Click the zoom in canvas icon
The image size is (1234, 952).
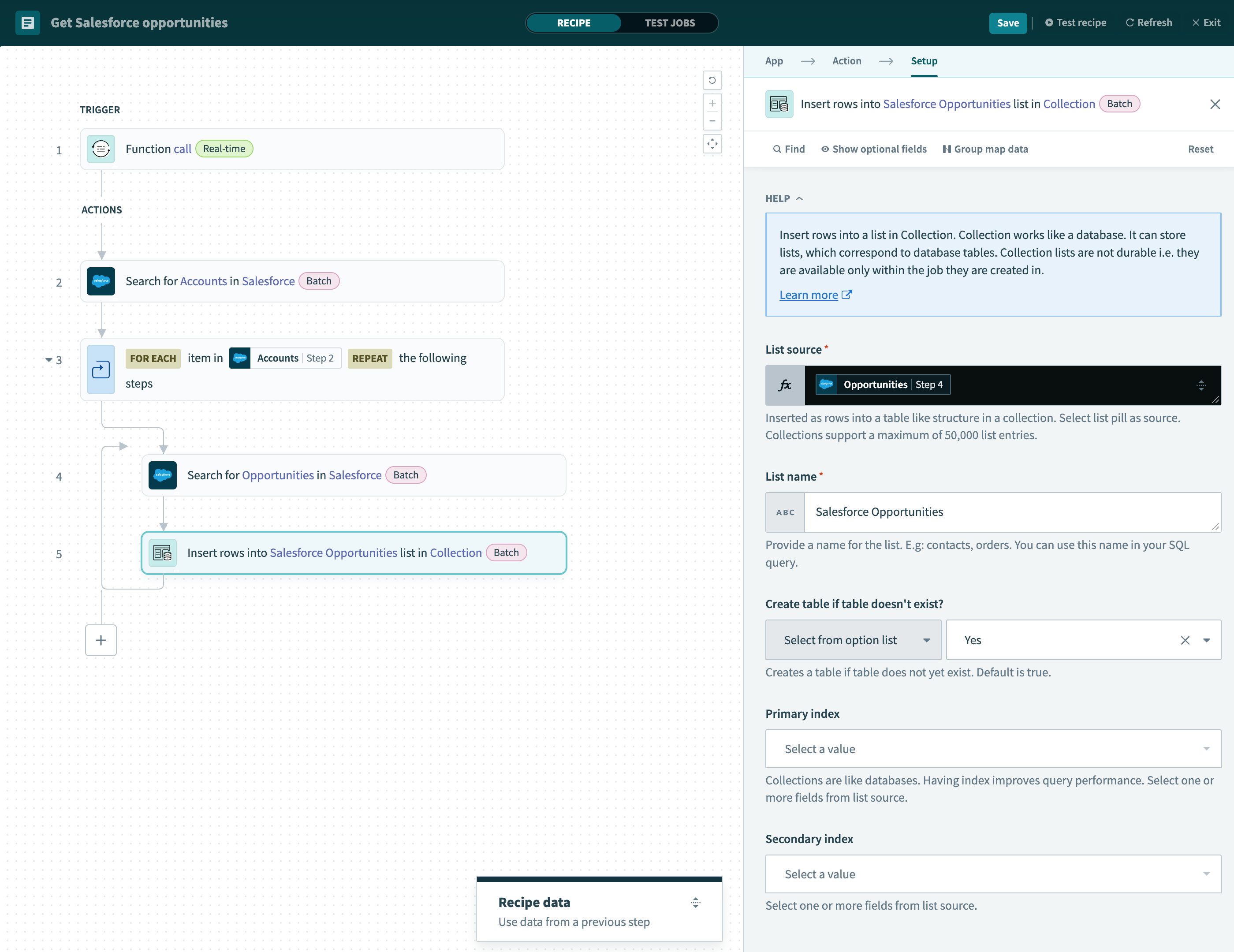click(712, 103)
